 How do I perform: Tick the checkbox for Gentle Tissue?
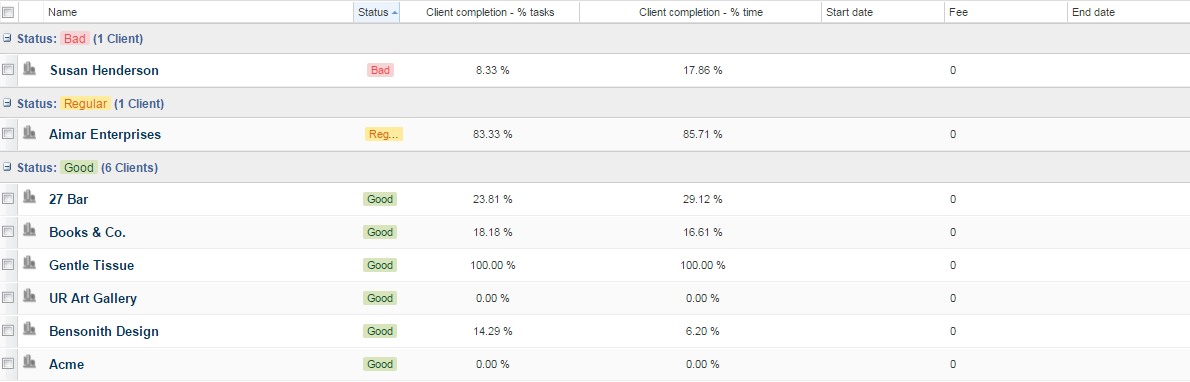pos(8,265)
